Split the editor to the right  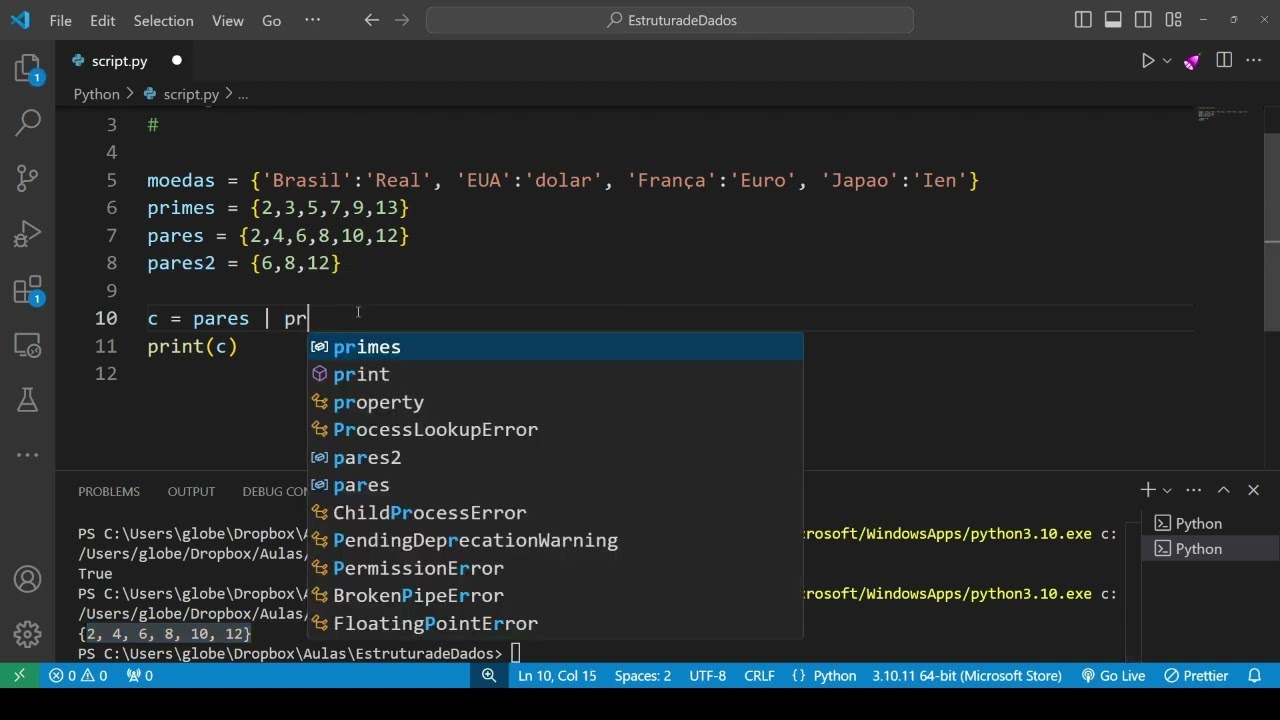(x=1224, y=61)
